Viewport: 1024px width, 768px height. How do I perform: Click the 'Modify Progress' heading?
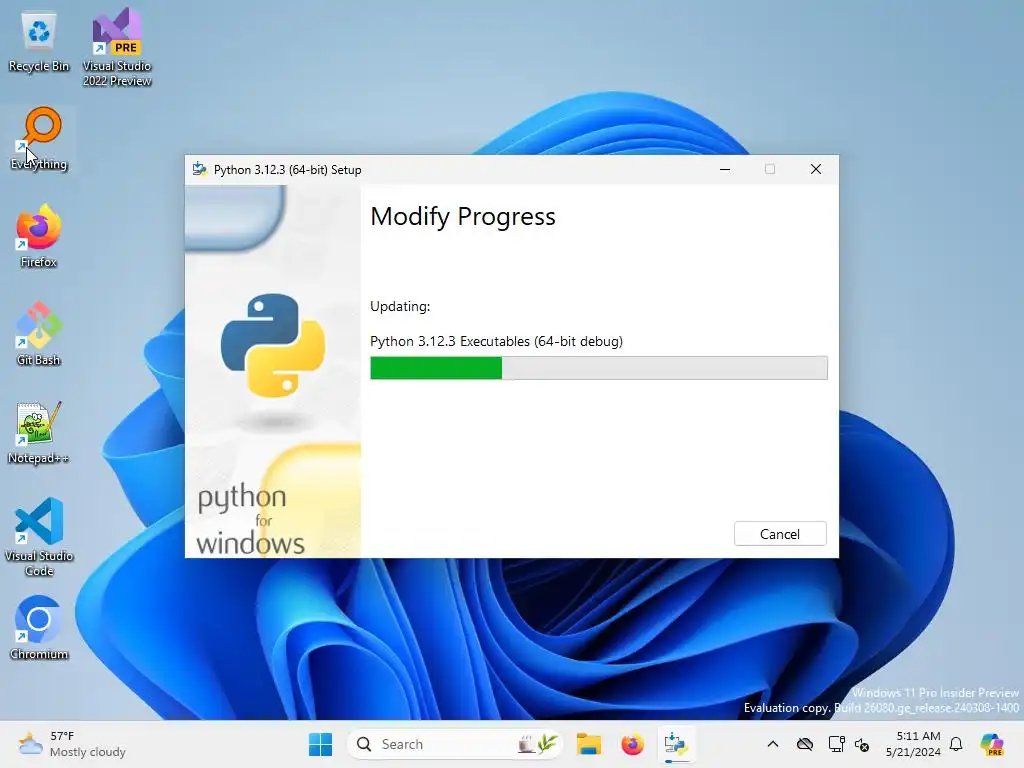[x=462, y=216]
